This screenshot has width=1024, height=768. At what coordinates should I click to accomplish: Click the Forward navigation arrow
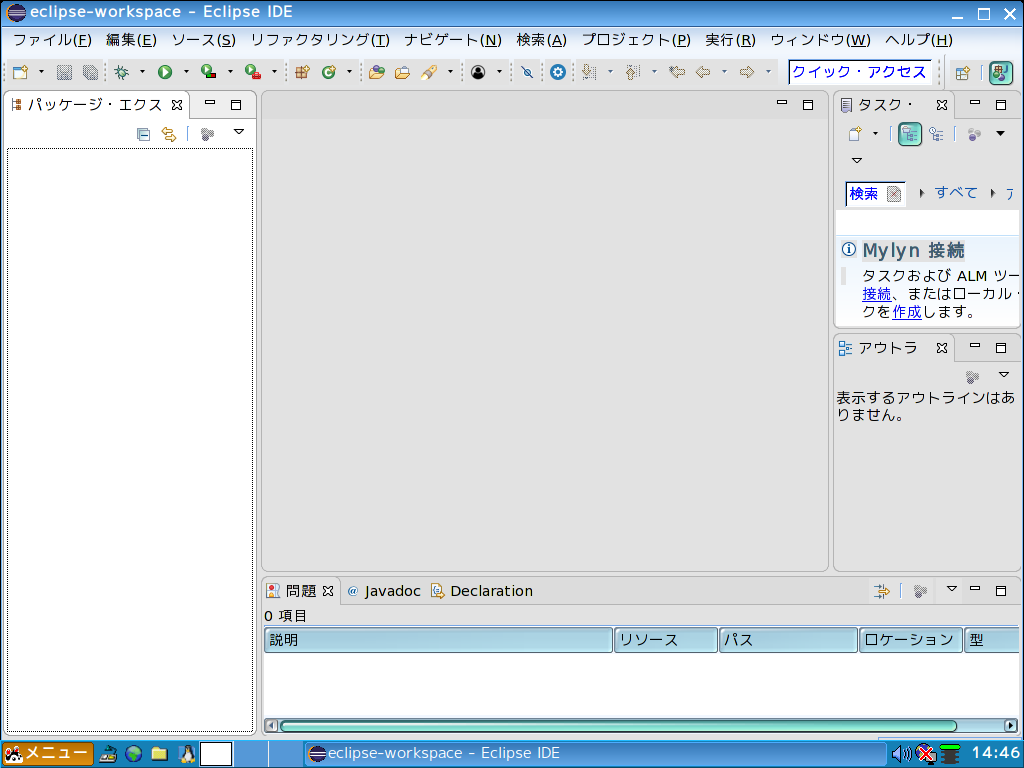coord(747,72)
